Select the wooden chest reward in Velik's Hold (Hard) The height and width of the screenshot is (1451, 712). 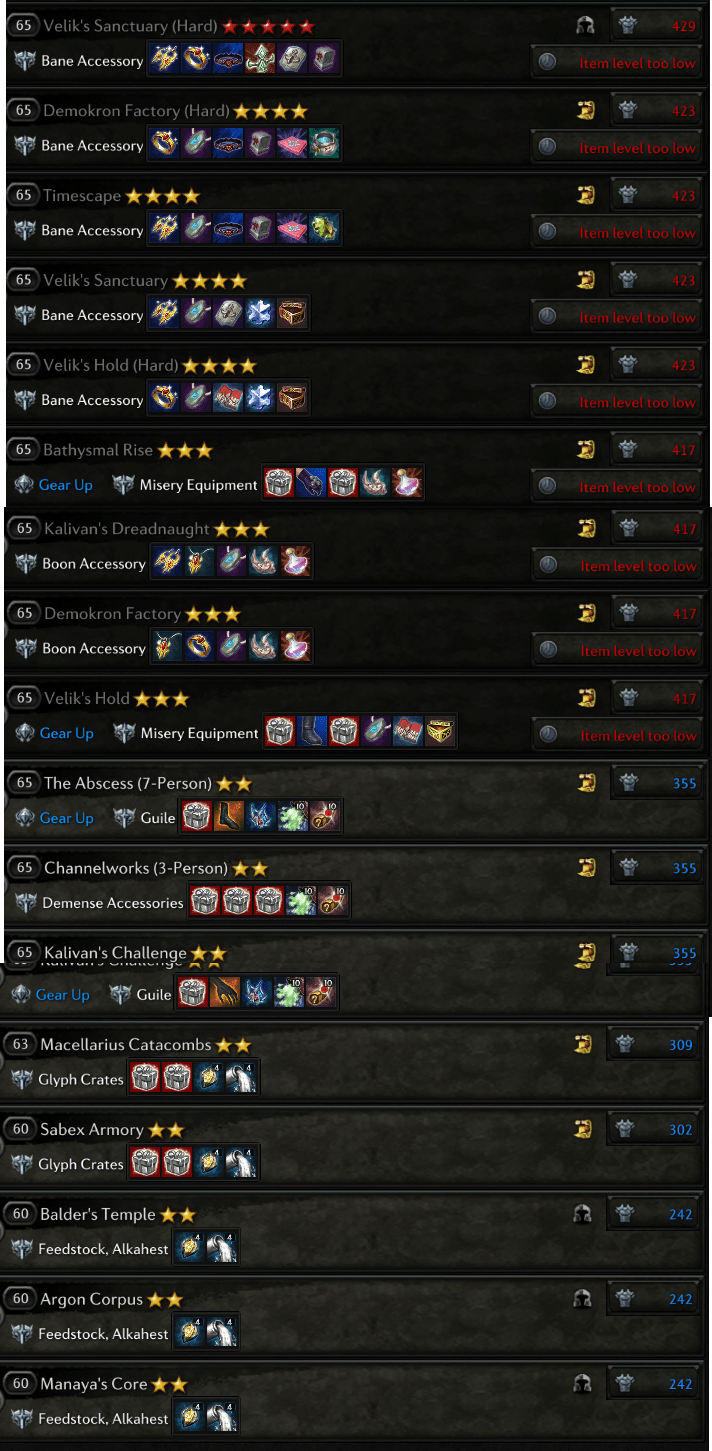tap(292, 399)
